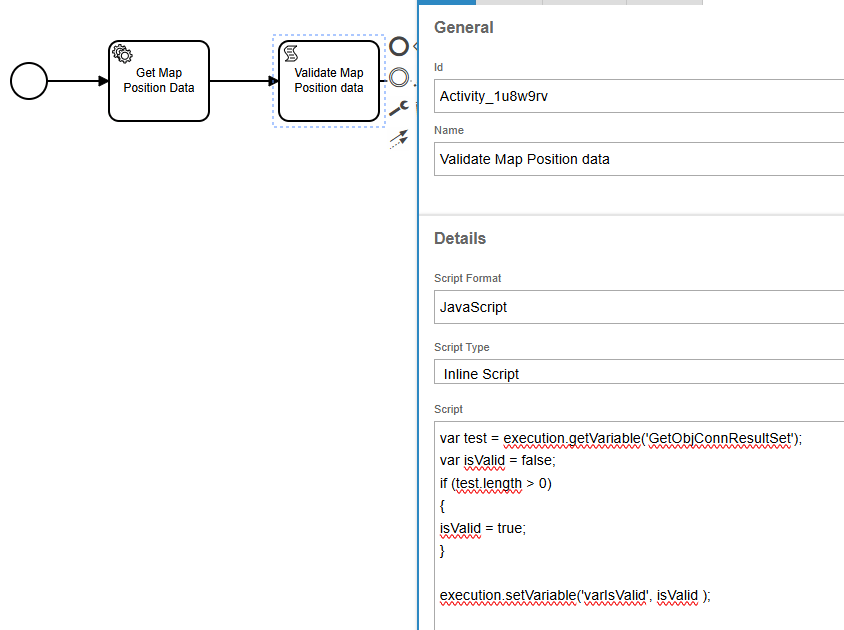The image size is (844, 630).
Task: Click the sequence flow between the two tasks
Action: [x=243, y=81]
